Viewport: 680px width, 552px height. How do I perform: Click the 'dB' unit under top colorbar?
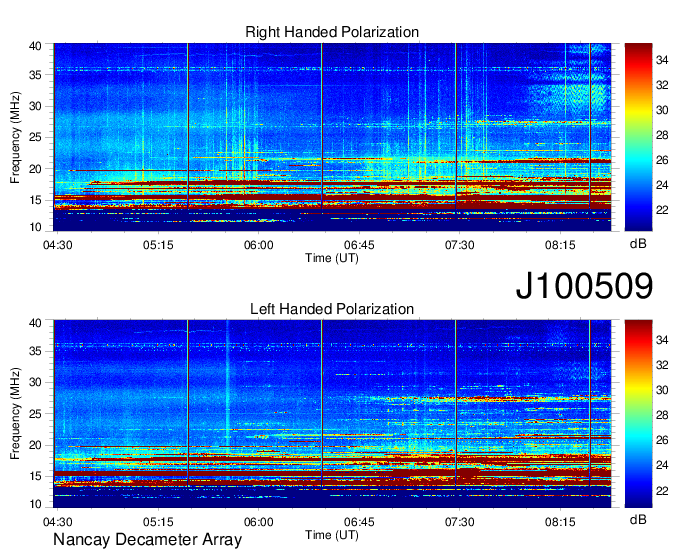coord(638,244)
